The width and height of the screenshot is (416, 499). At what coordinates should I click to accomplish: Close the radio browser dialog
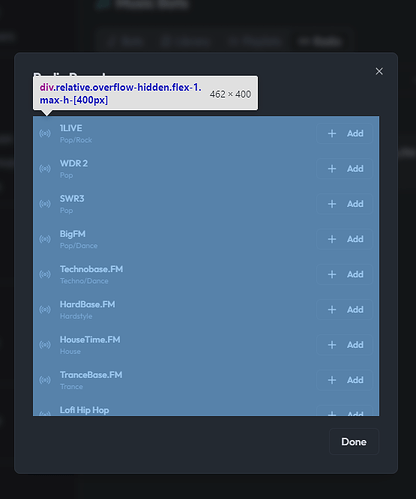(379, 71)
